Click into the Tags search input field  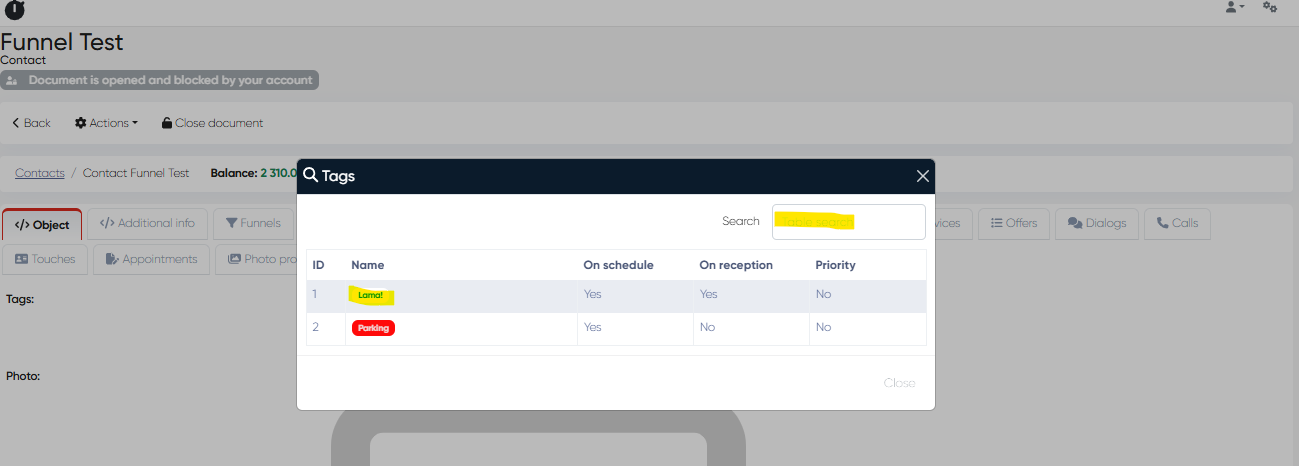point(848,222)
